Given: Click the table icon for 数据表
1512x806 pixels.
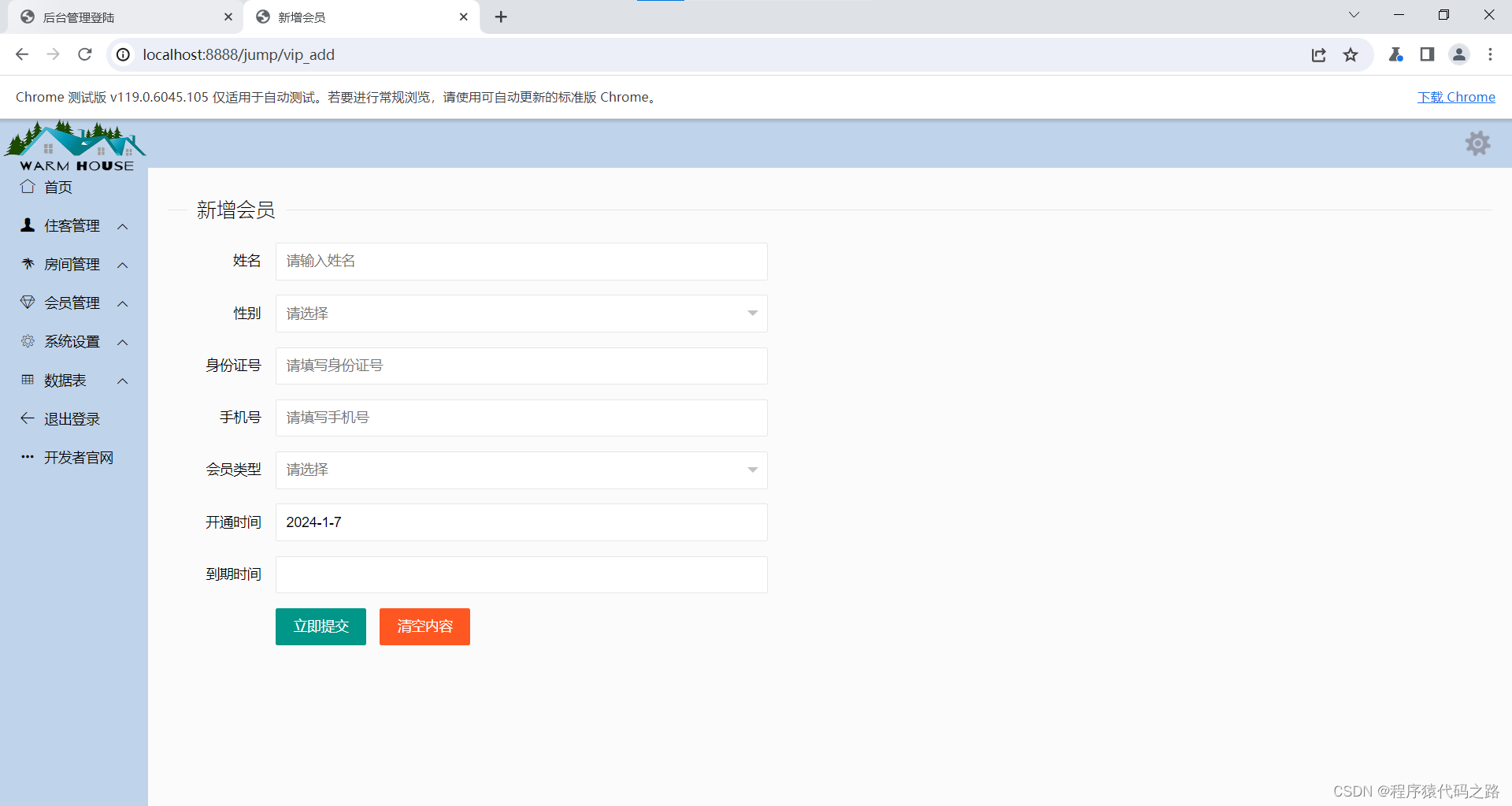Looking at the screenshot, I should [28, 380].
